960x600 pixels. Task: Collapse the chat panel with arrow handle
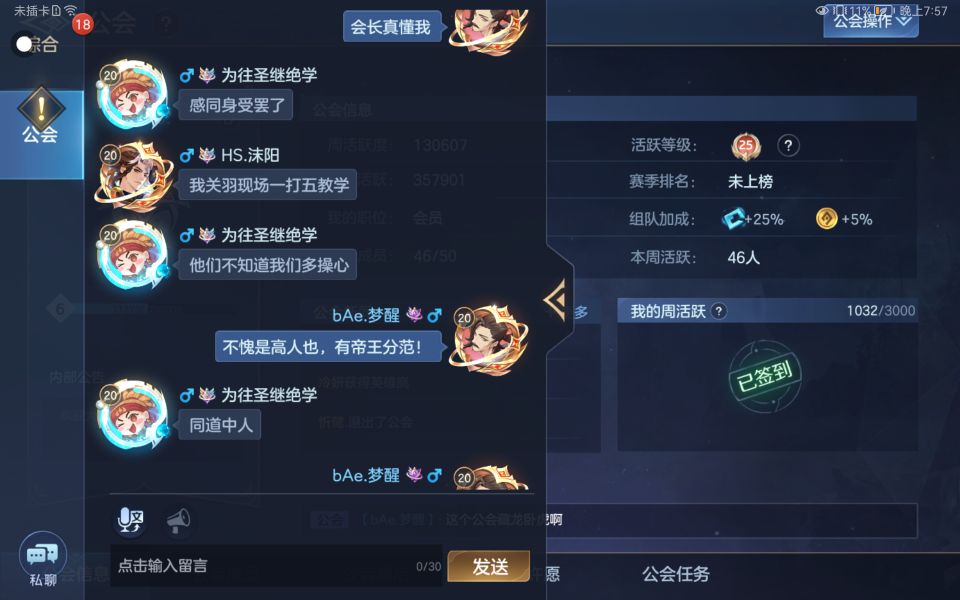[557, 299]
